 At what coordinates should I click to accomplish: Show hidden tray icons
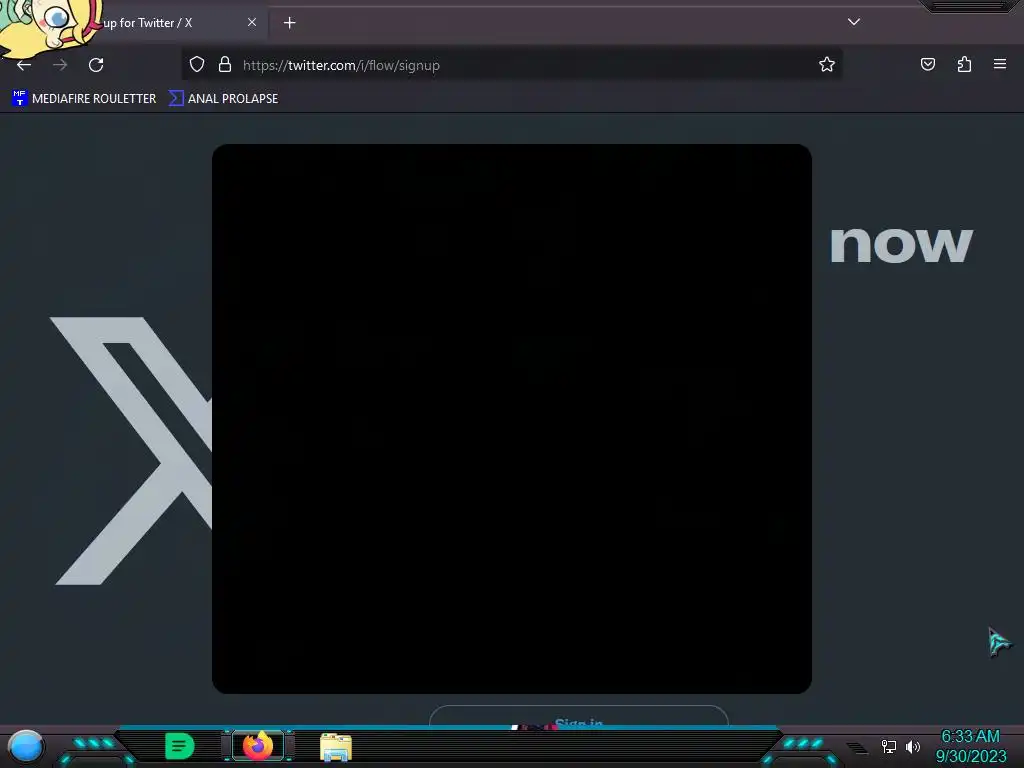click(x=857, y=748)
